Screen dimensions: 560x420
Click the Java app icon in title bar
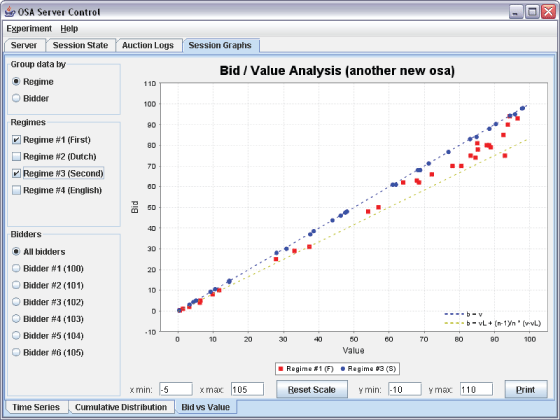[x=10, y=11]
